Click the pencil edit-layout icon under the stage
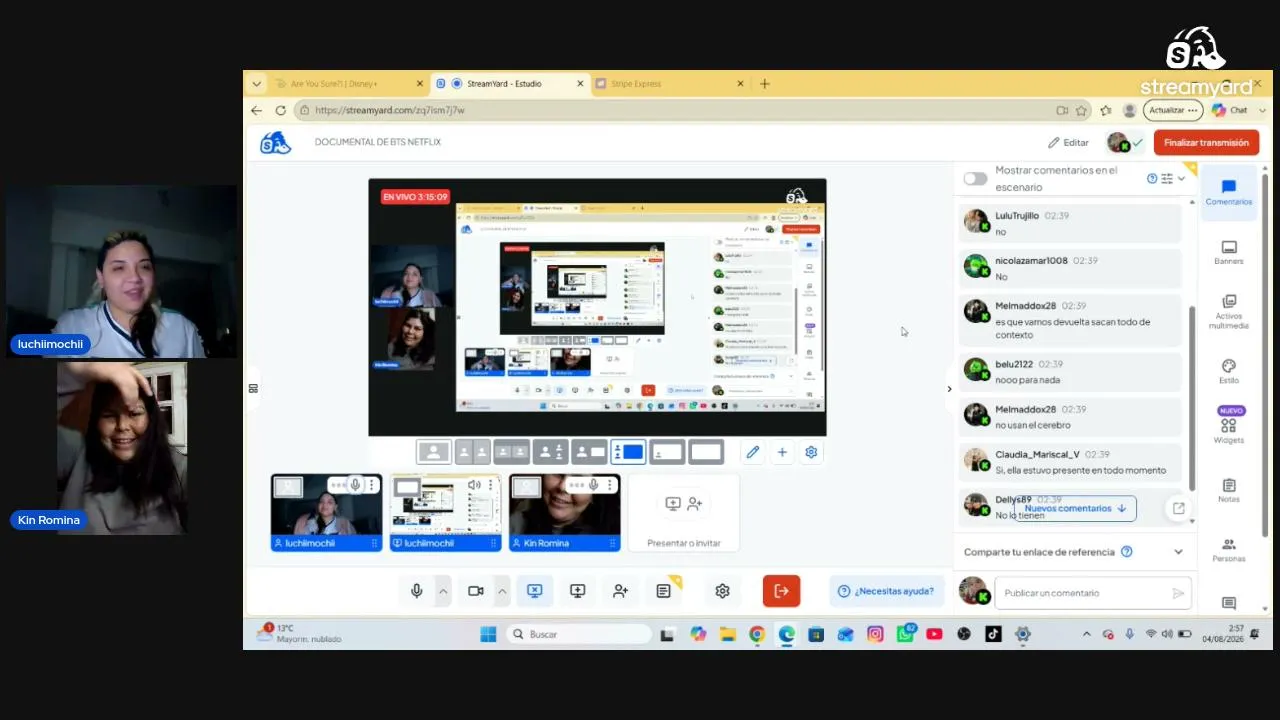The height and width of the screenshot is (720, 1280). [753, 452]
